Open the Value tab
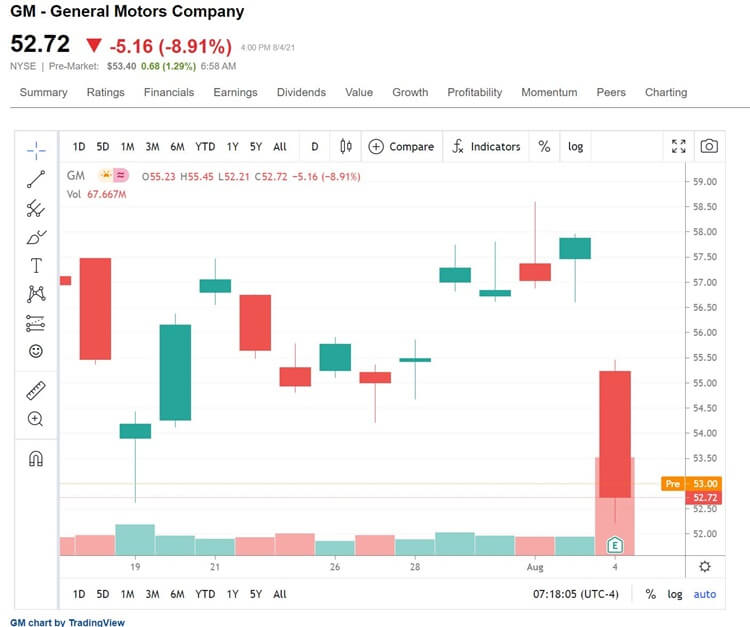The height and width of the screenshot is (627, 750). pos(359,92)
